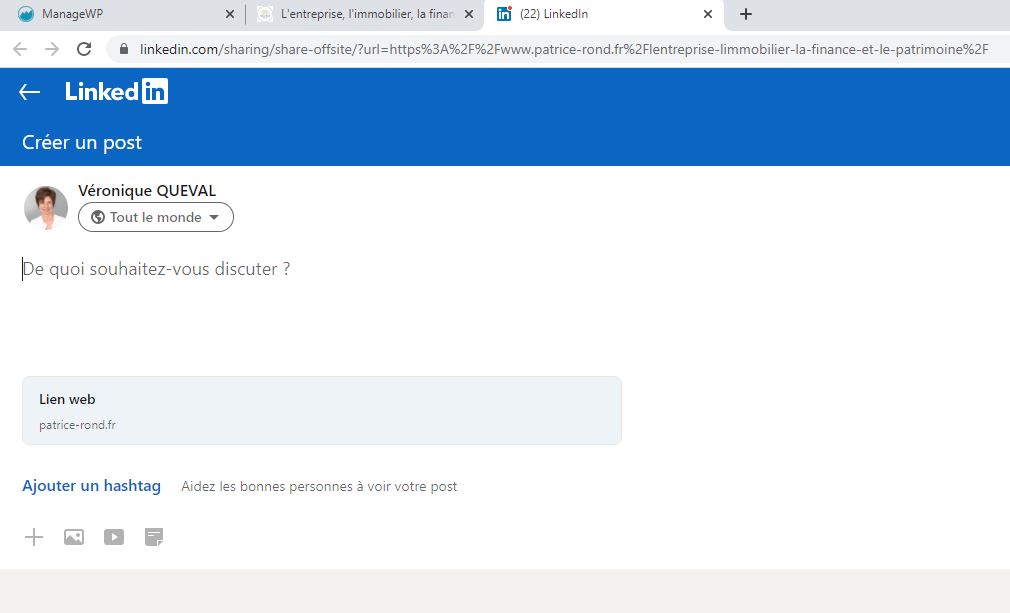View site security lock icon in address bar
This screenshot has height=613, width=1010.
pyautogui.click(x=124, y=49)
